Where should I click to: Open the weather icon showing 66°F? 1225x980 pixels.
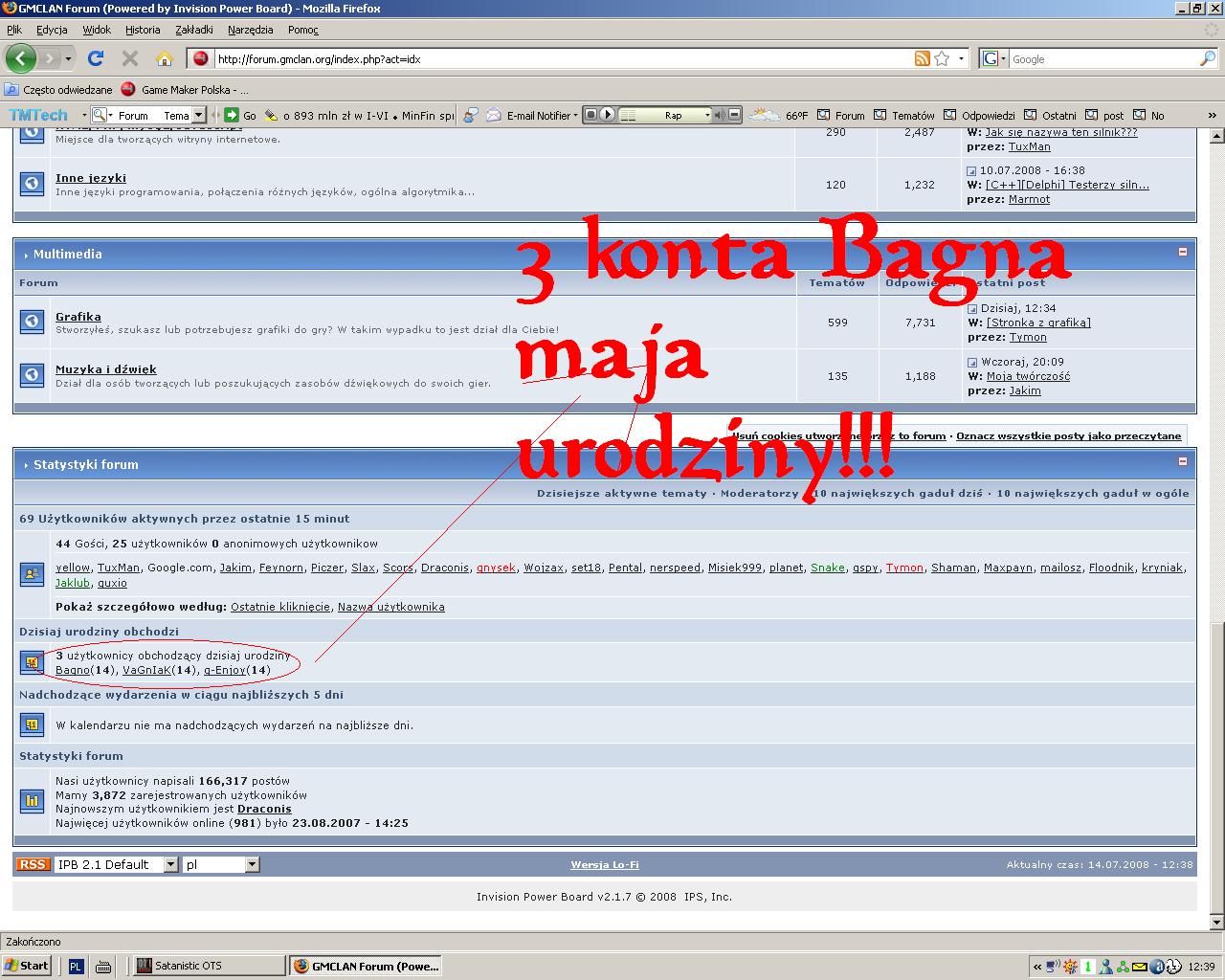764,115
